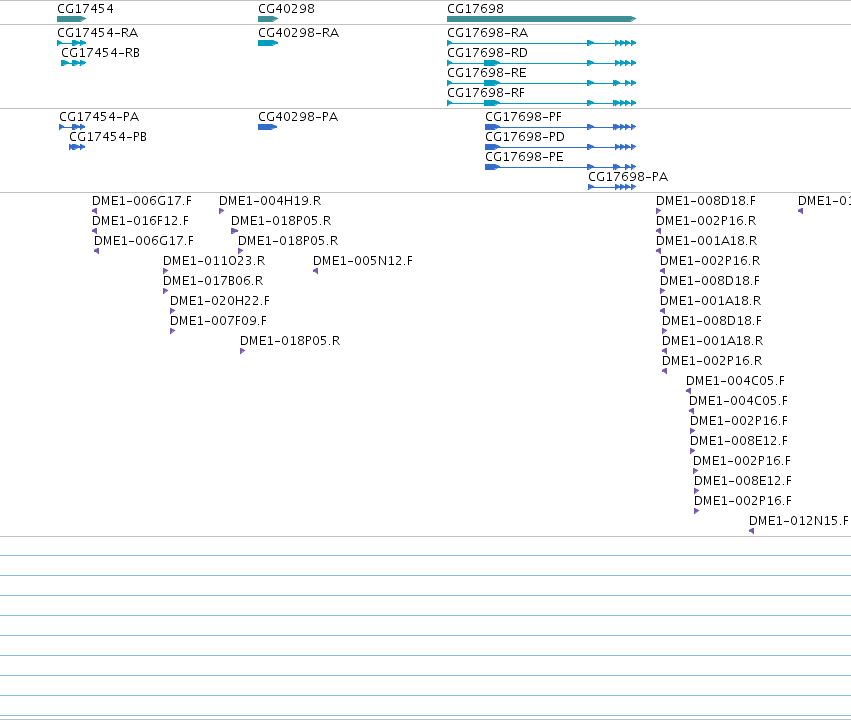Click the arrow marker under DME1-011O23.R
Image resolution: width=851 pixels, height=720 pixels.
[166, 271]
